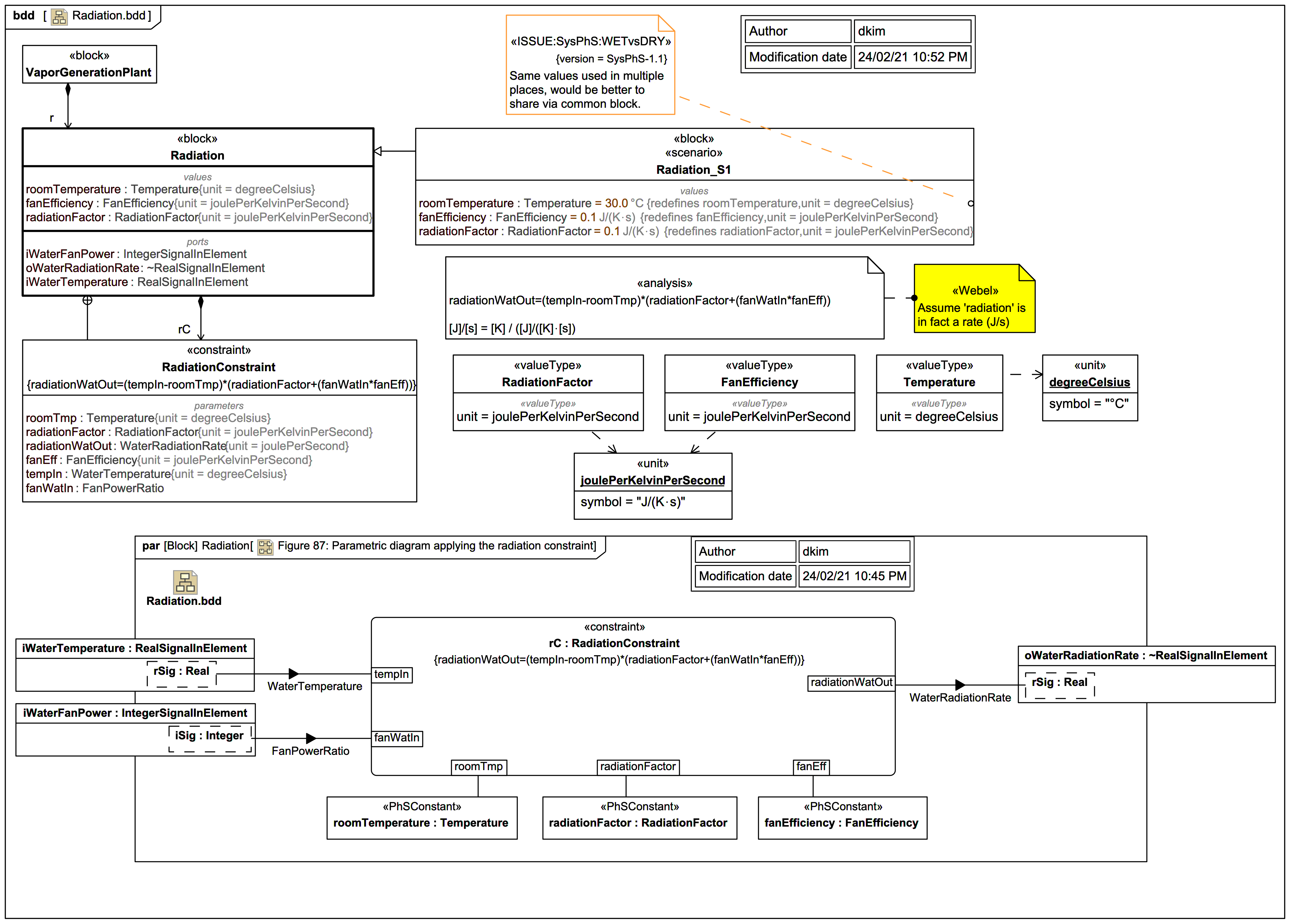Select the joulePerKelvinPerSecond unit name
This screenshot has height=924, width=1290.
point(652,481)
